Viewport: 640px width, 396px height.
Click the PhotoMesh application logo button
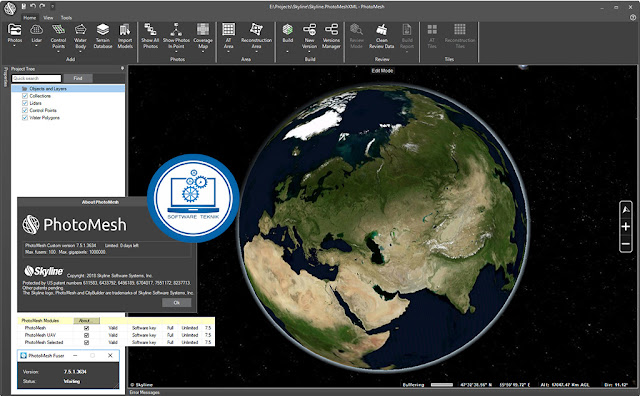10,8
